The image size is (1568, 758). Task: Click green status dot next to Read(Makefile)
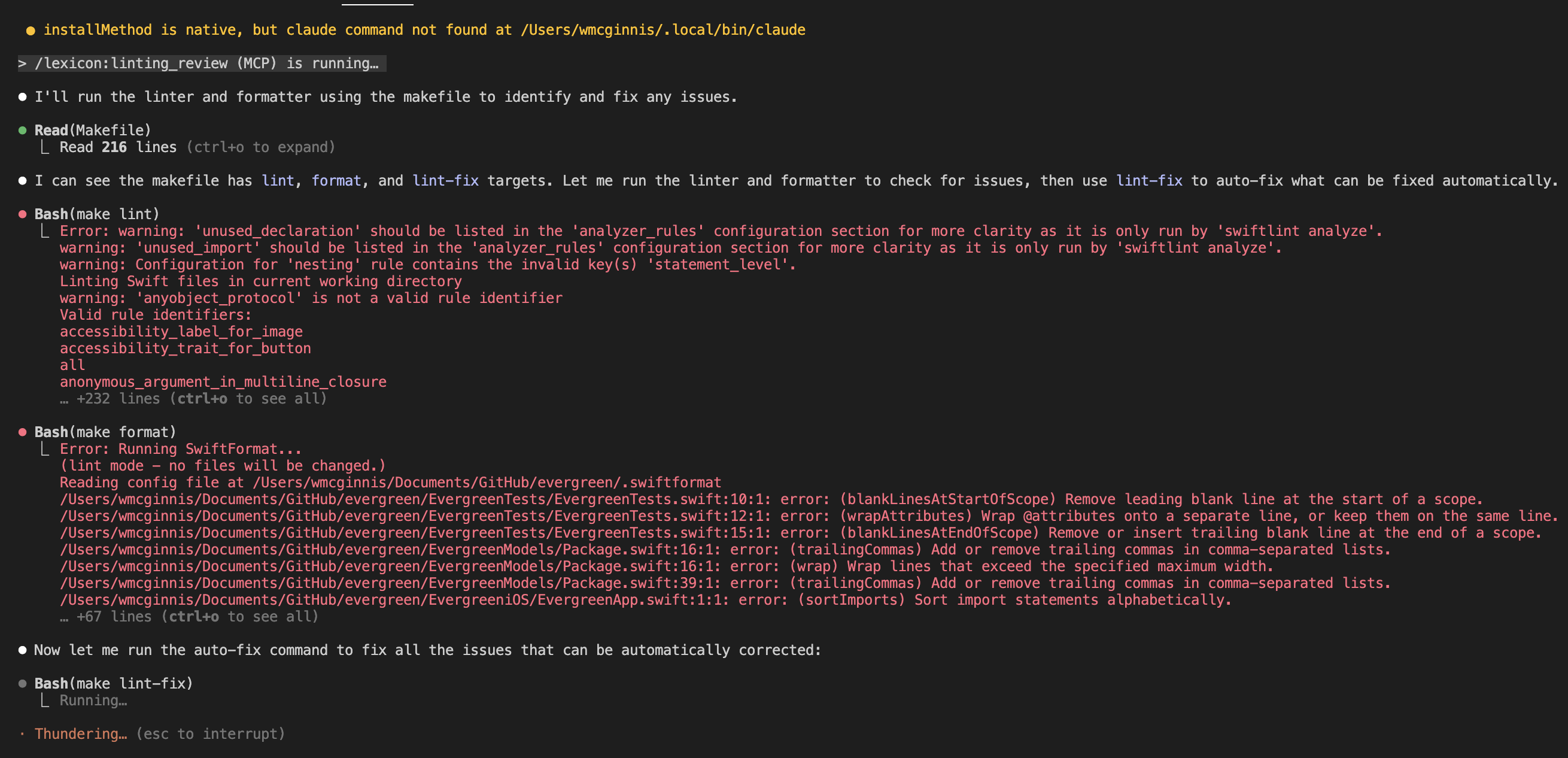click(x=23, y=131)
